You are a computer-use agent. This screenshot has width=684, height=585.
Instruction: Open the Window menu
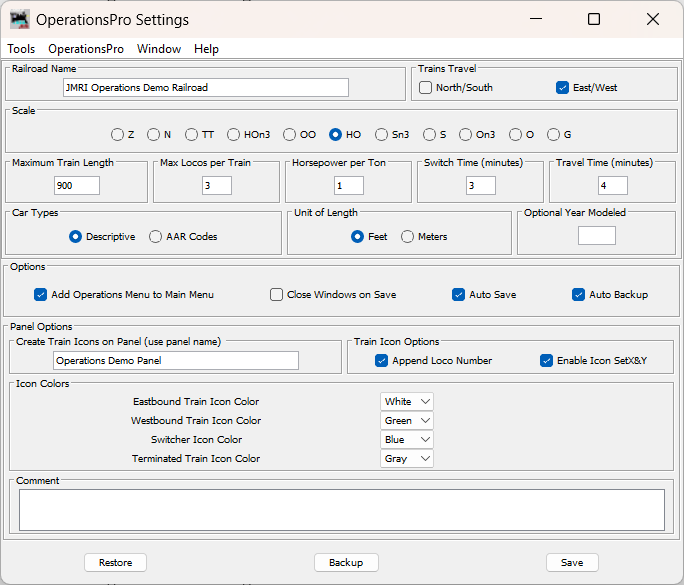coord(159,49)
